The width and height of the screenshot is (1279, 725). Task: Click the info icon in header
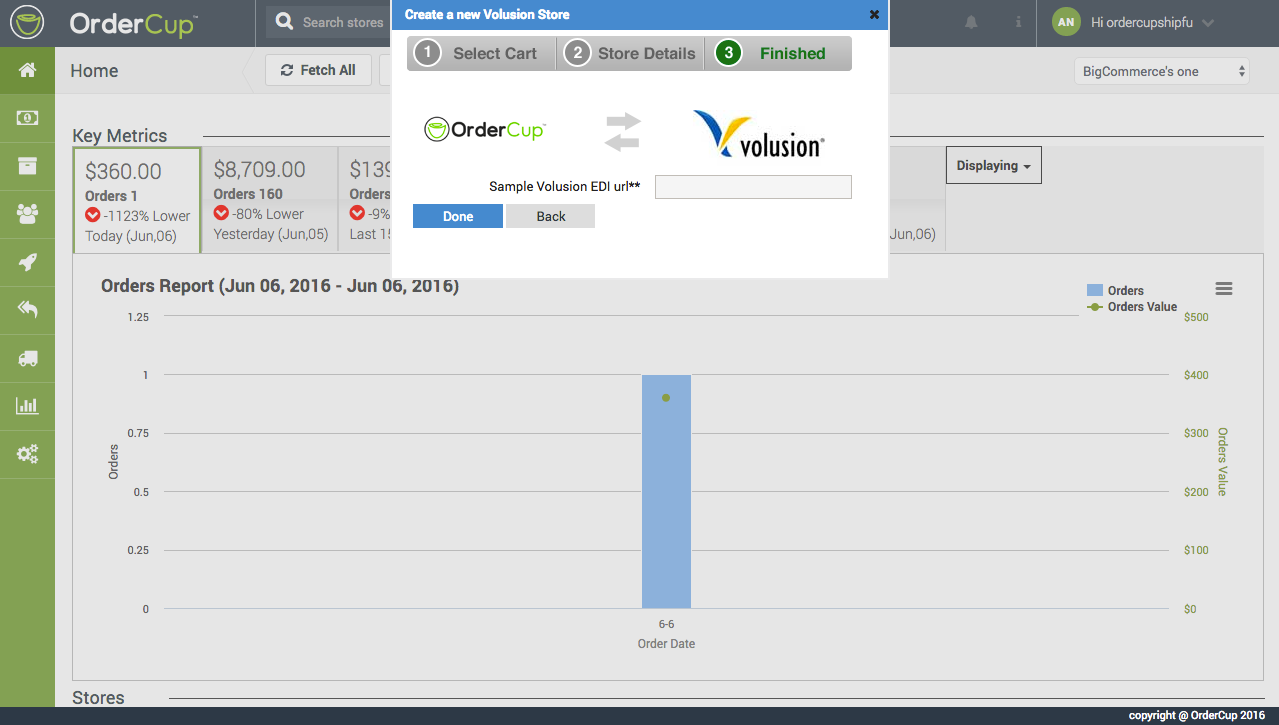pos(1018,22)
